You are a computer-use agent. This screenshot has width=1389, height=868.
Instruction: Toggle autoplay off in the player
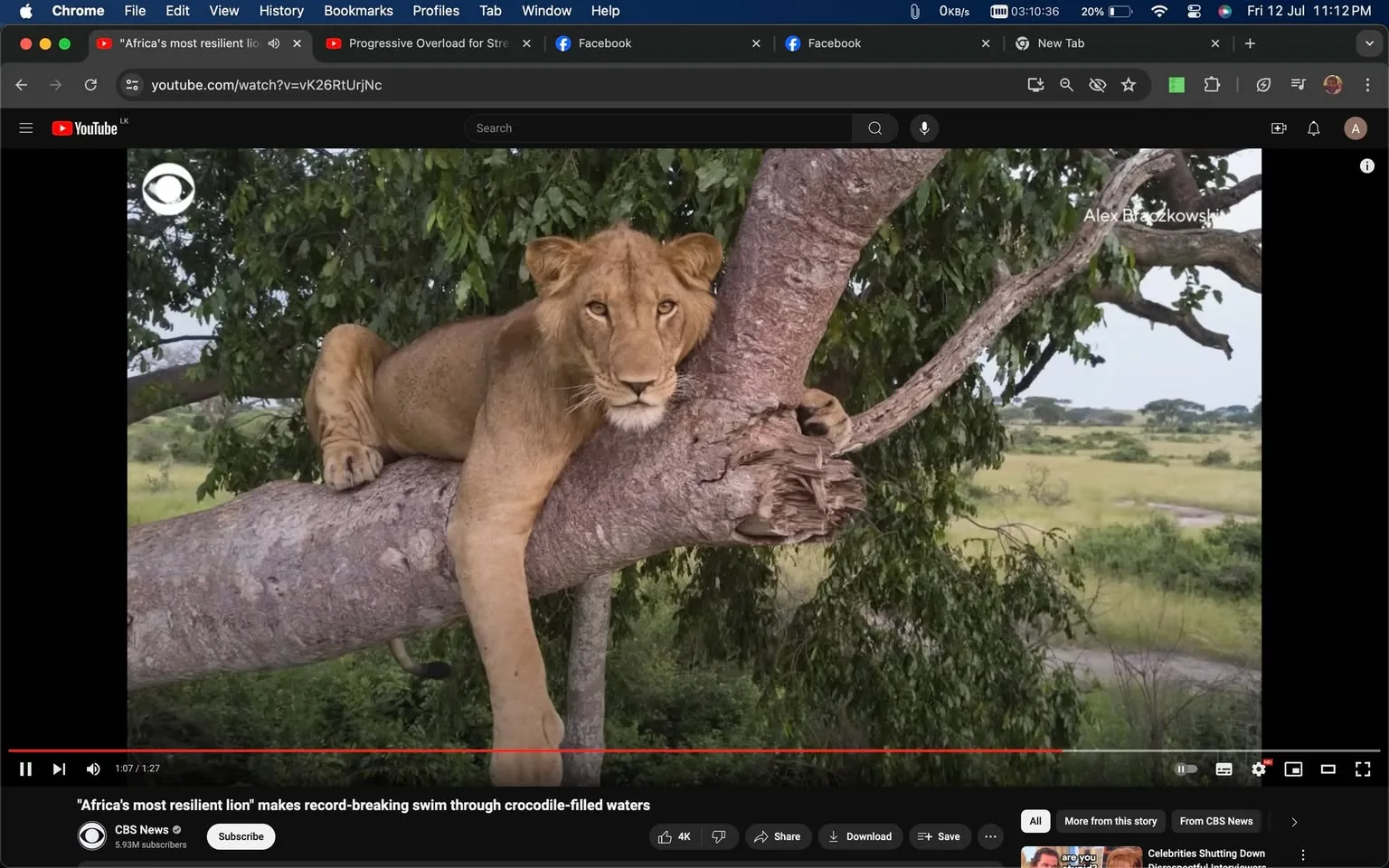tap(1186, 769)
